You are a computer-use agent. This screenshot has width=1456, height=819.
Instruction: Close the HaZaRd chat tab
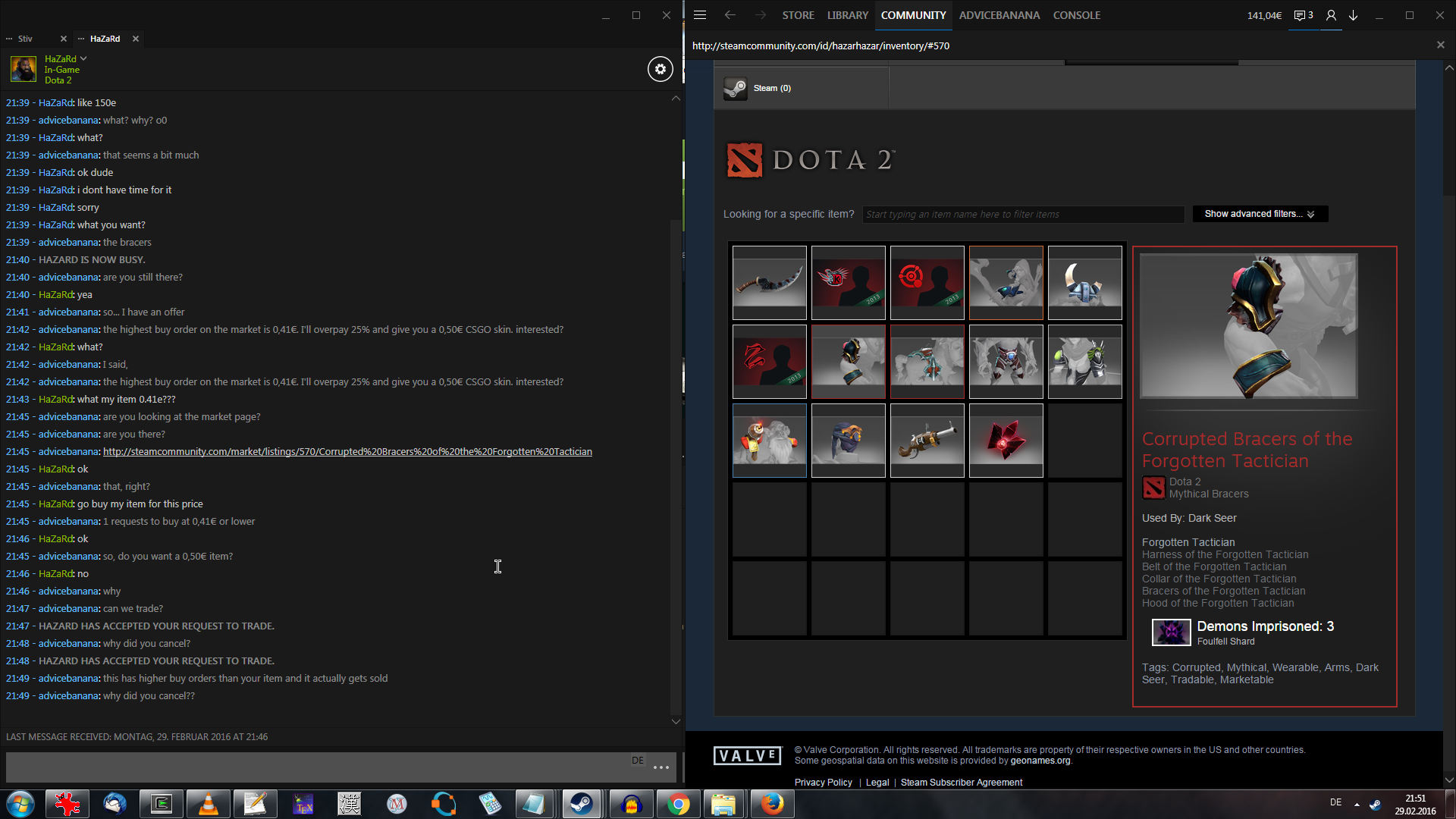point(136,39)
